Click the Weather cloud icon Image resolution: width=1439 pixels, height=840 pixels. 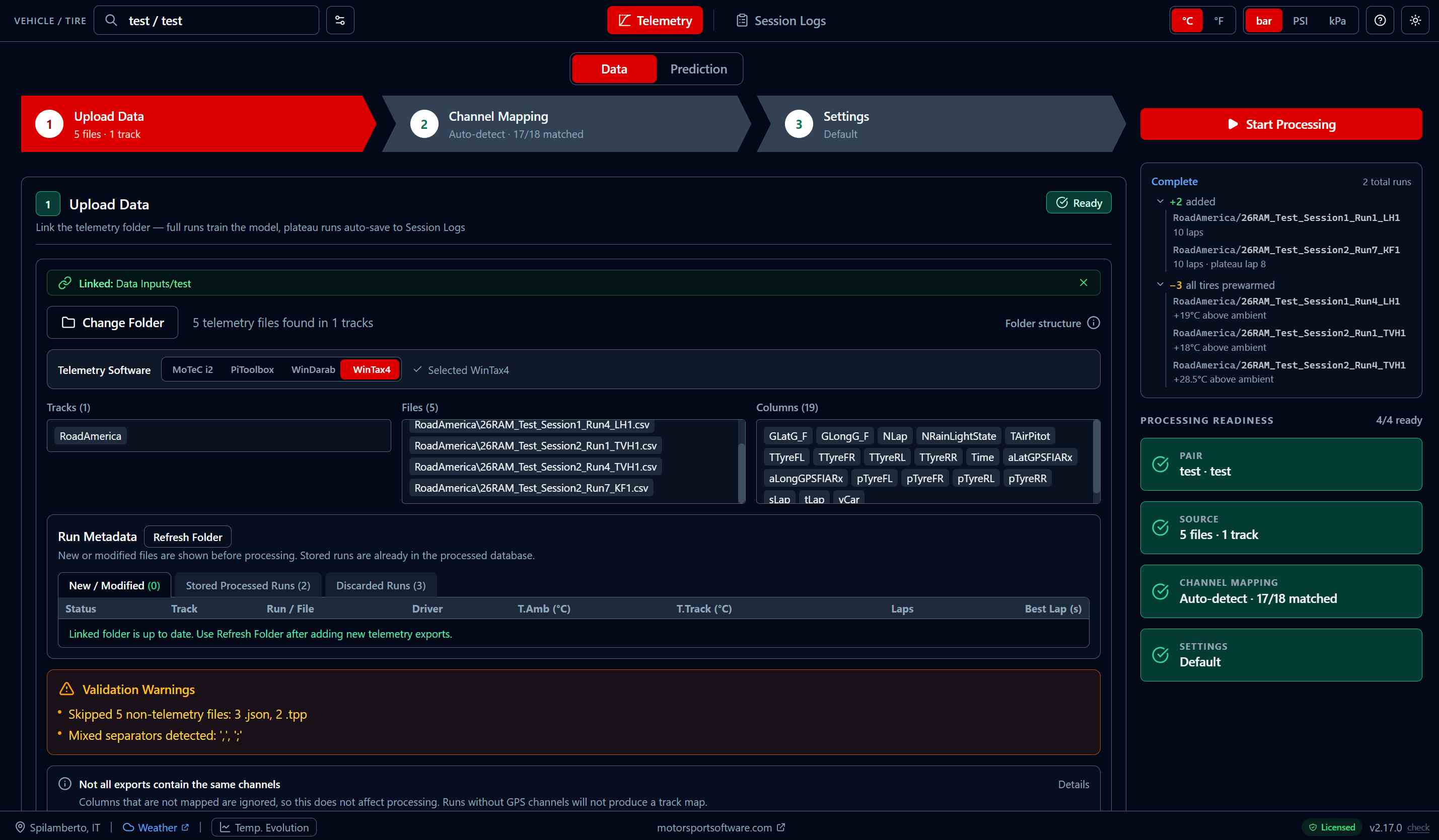[128, 827]
